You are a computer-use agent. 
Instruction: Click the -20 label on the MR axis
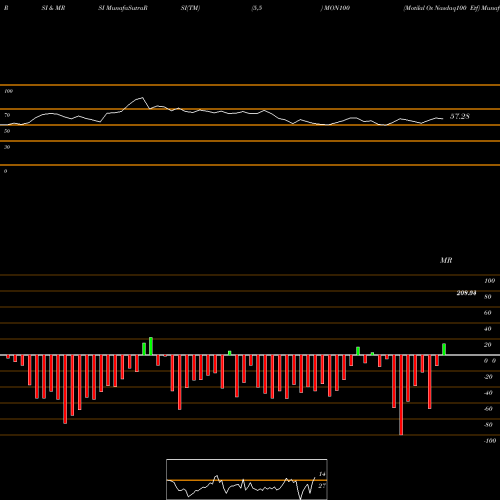488,377
